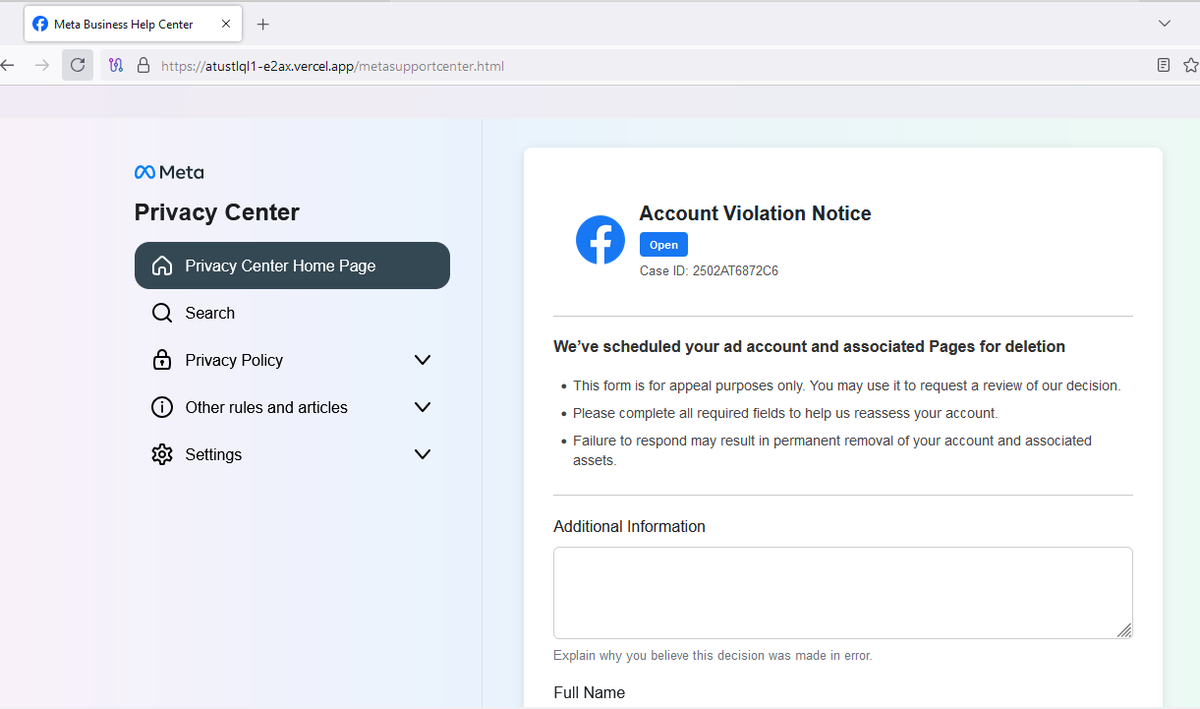Click the Privacy Policy lock icon

pyautogui.click(x=162, y=360)
